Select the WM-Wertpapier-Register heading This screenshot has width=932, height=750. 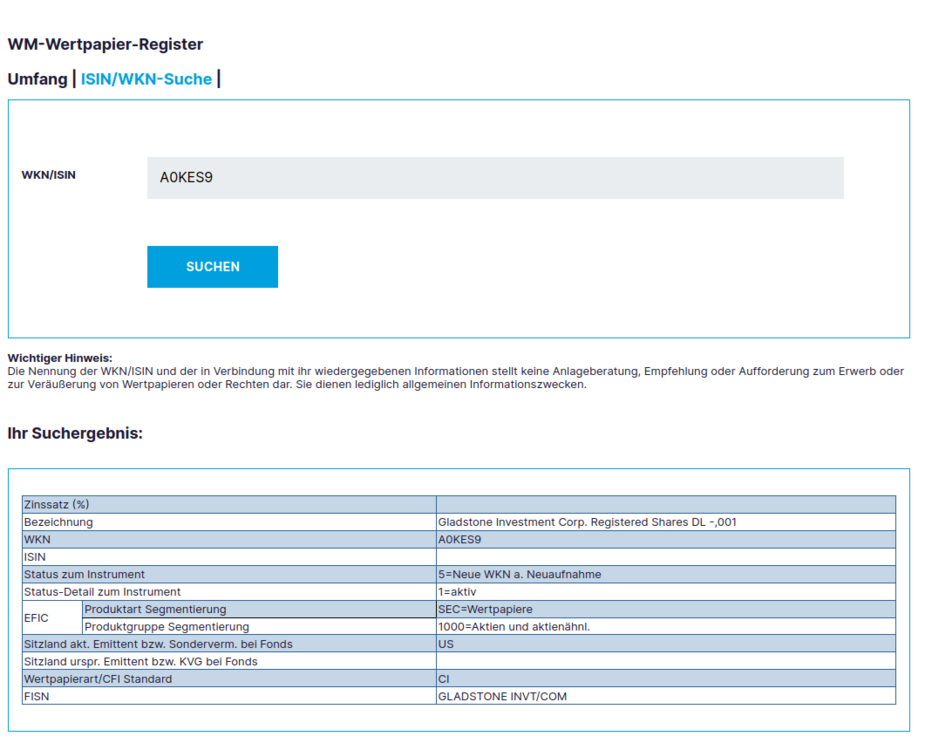tap(105, 44)
